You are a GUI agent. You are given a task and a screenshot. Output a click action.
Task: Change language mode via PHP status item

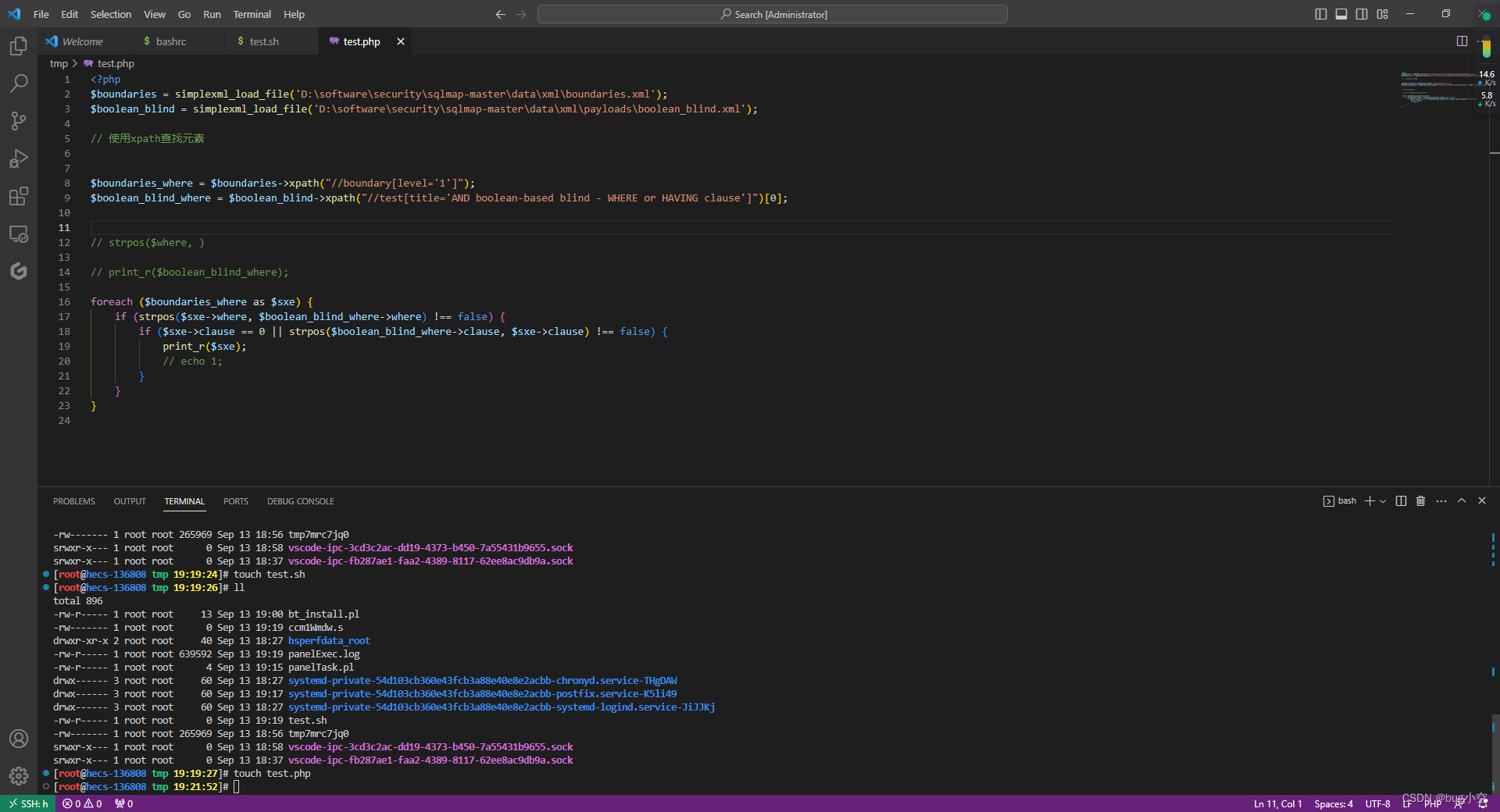[x=1433, y=803]
